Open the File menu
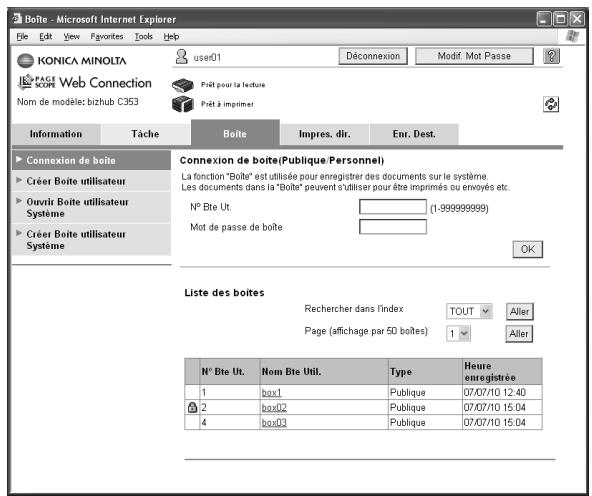 point(22,37)
